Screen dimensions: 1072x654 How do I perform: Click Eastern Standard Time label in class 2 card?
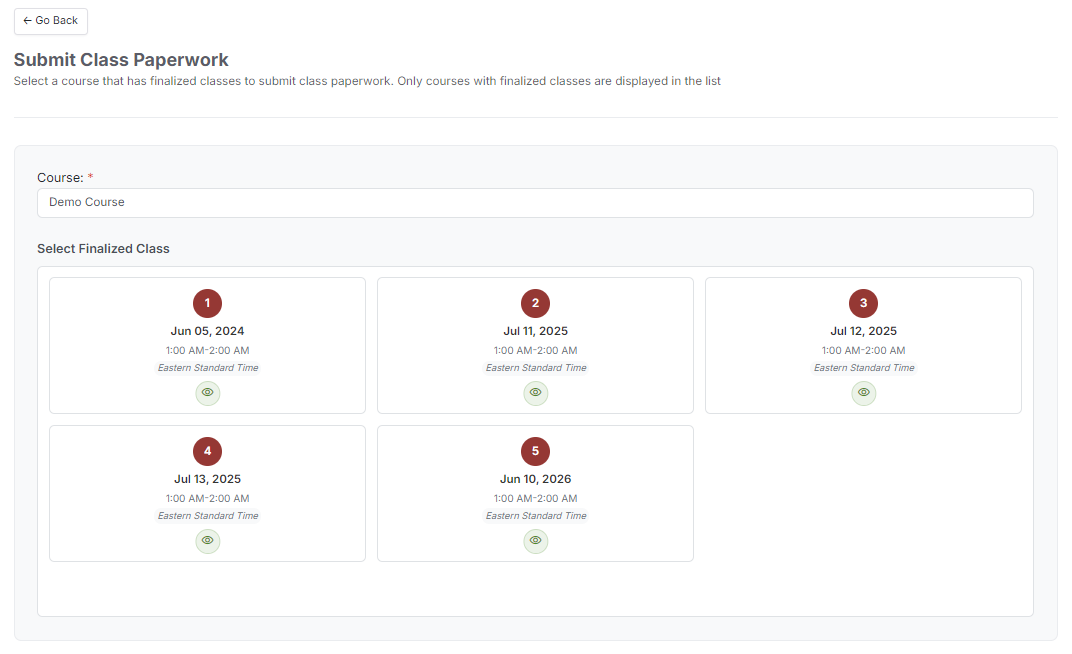coord(536,368)
